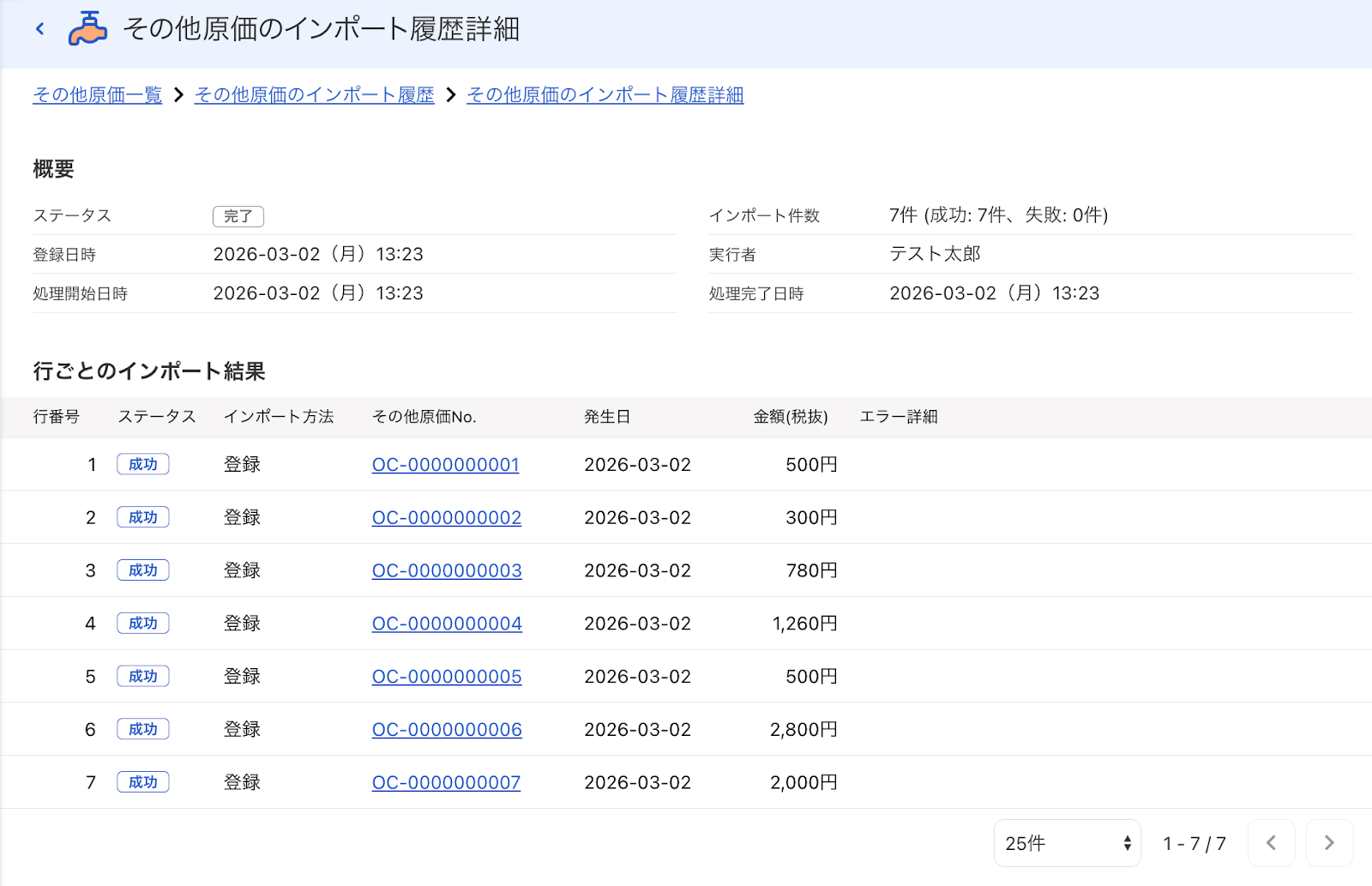
Task: Click the 2026-03-02 date cell in row 5
Action: (x=637, y=677)
